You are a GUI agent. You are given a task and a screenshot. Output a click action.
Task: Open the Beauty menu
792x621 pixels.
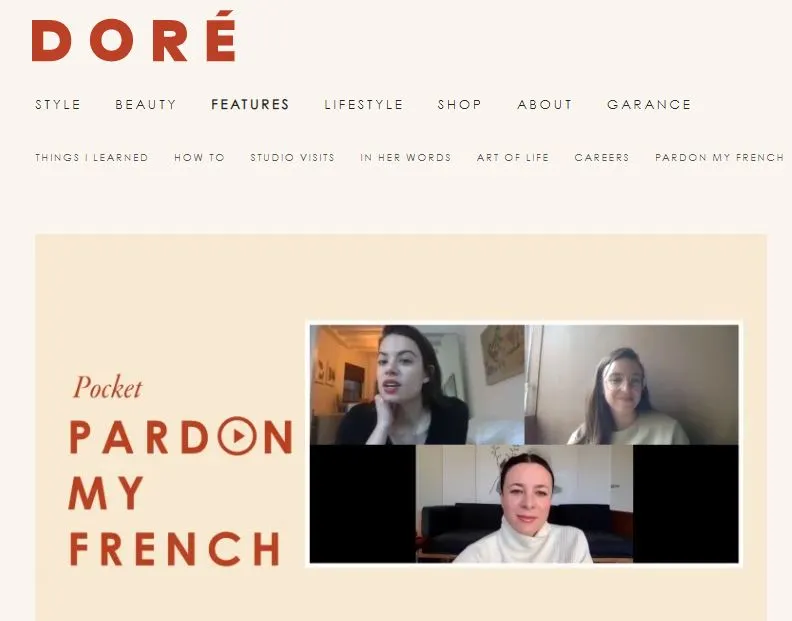[146, 105]
